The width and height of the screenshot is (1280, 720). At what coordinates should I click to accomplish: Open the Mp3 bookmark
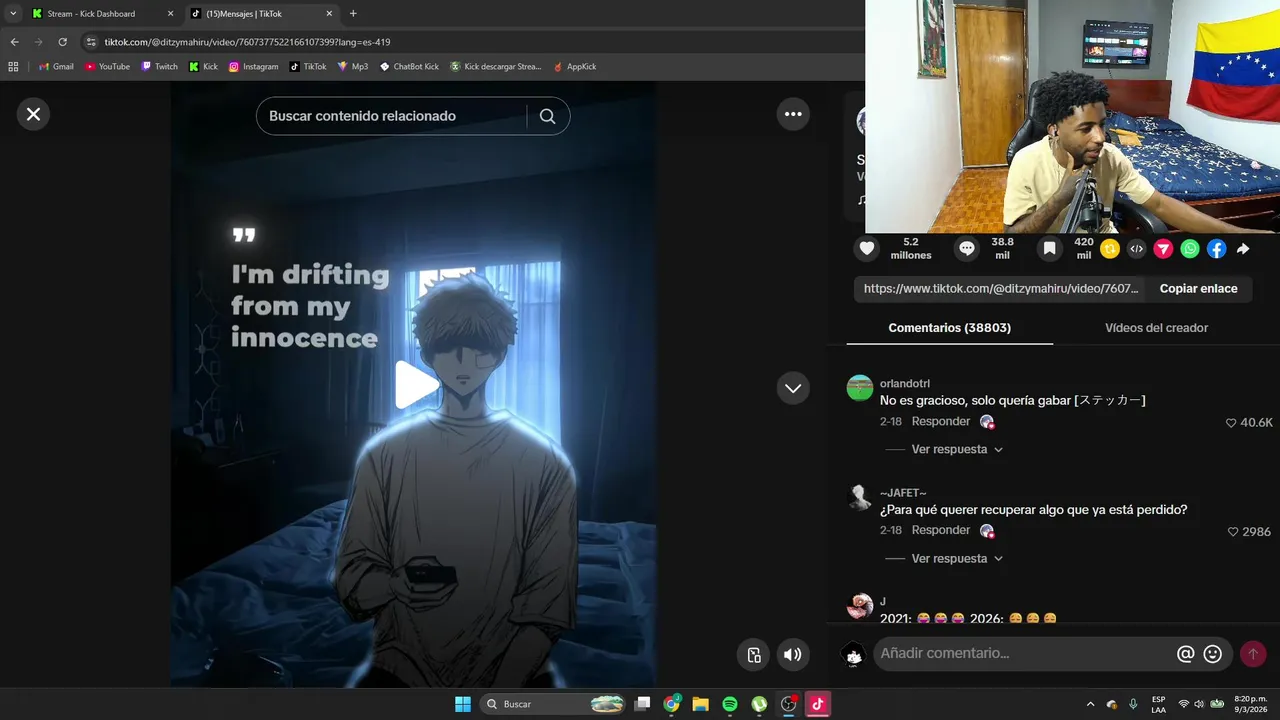click(353, 67)
